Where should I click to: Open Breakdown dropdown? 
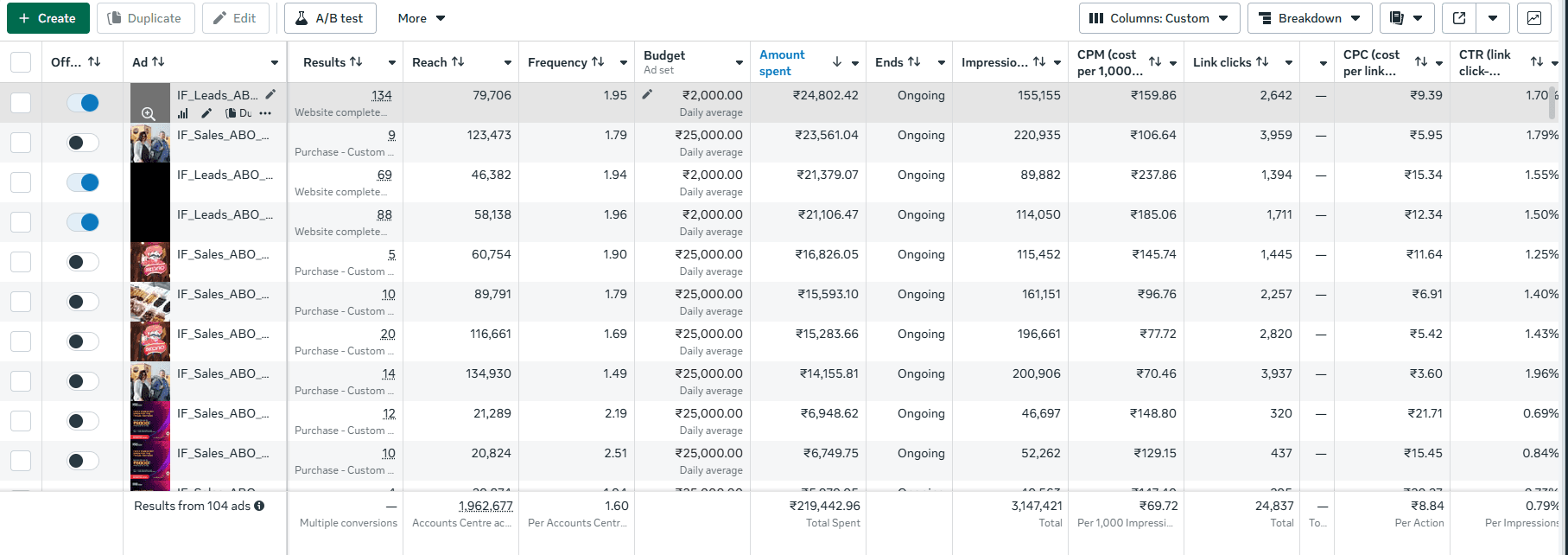pyautogui.click(x=1310, y=18)
